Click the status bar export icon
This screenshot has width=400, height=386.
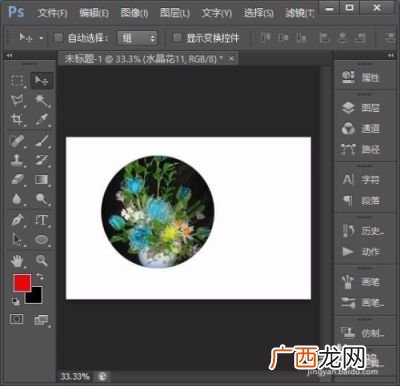[x=102, y=377]
